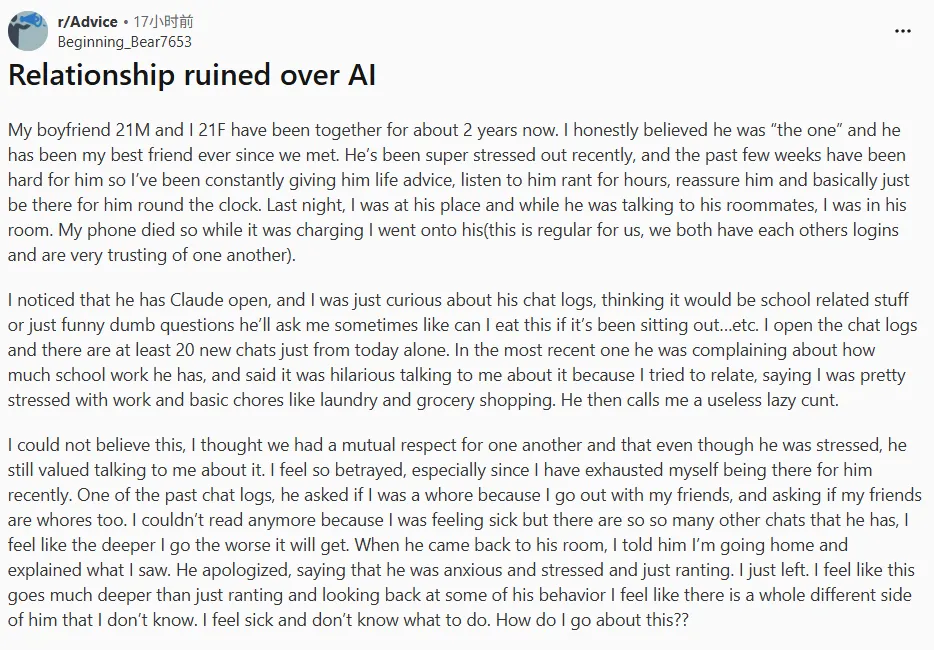Open the r/Advice subreddit link
The height and width of the screenshot is (650, 934).
point(88,21)
